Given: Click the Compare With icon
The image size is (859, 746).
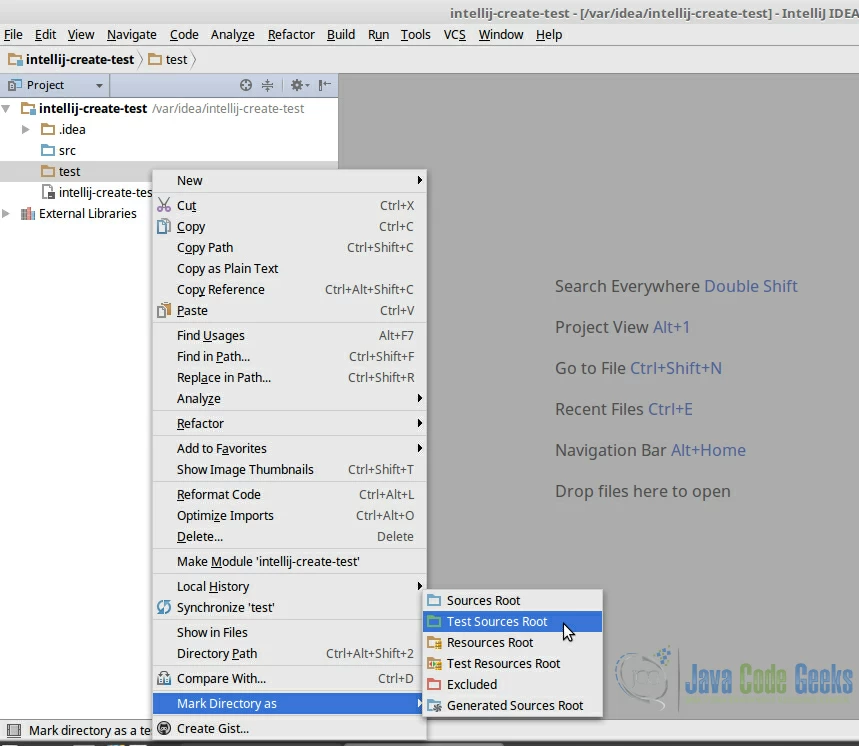Looking at the screenshot, I should click(164, 678).
